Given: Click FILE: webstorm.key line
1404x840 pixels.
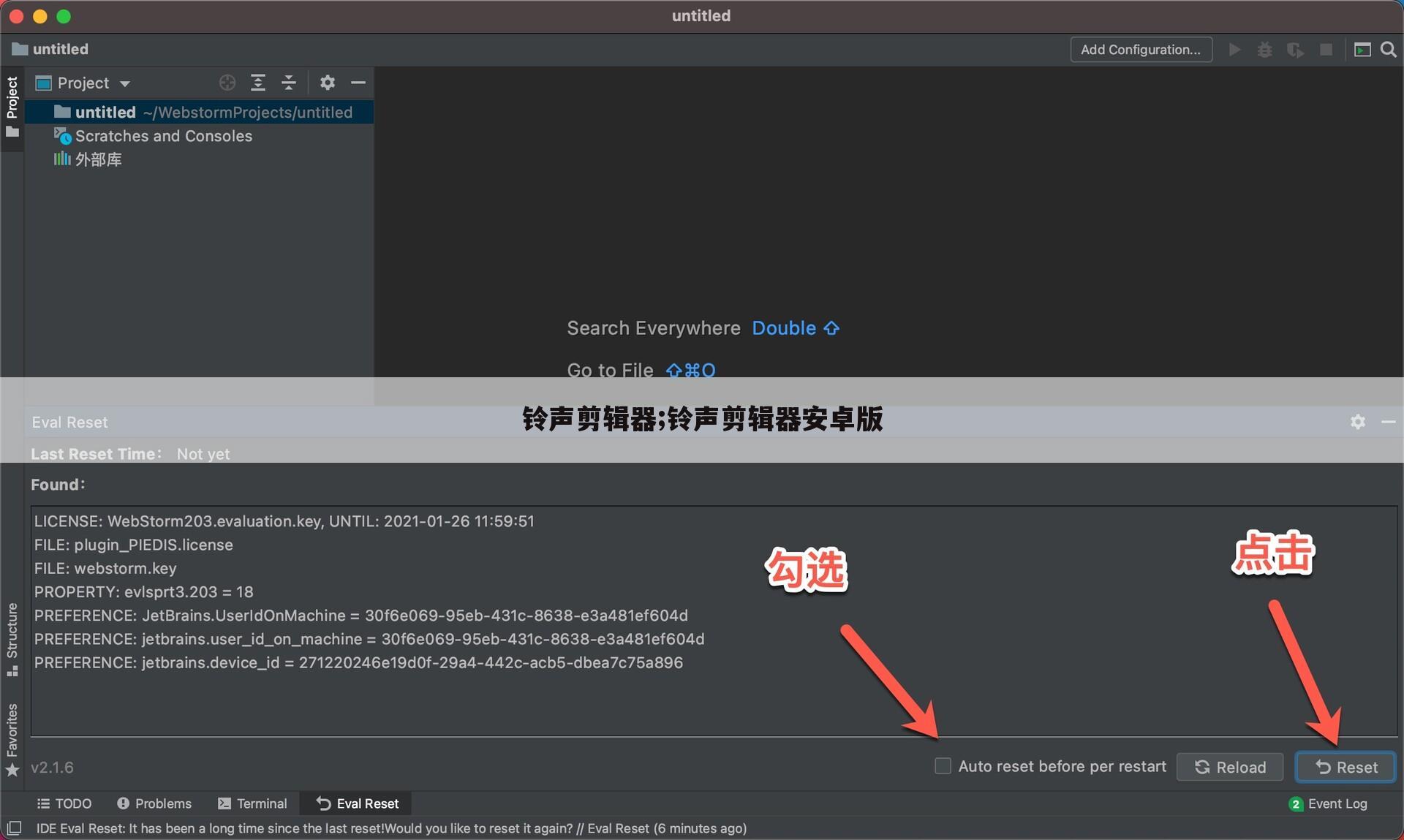Looking at the screenshot, I should [105, 568].
